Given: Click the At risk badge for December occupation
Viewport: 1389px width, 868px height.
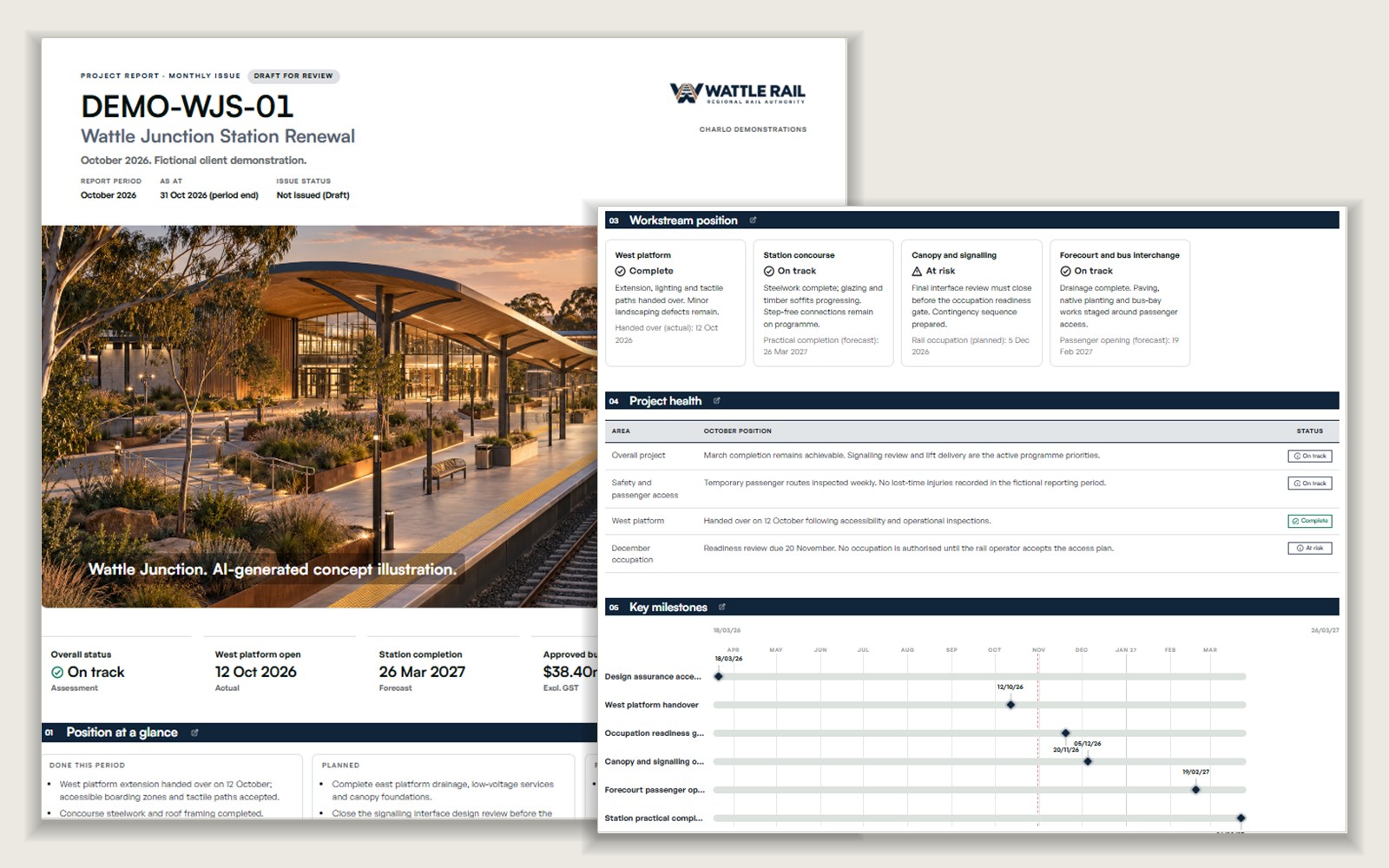Looking at the screenshot, I should click(1310, 548).
